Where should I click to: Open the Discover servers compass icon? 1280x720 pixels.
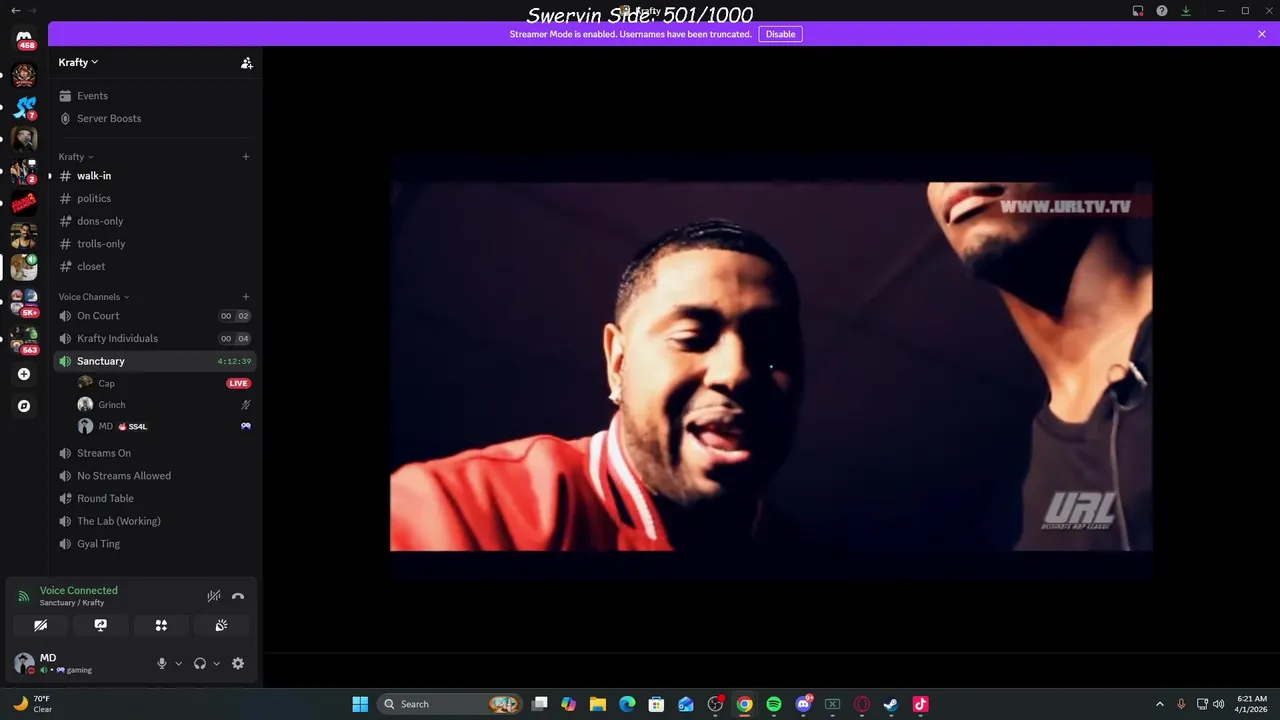[24, 406]
